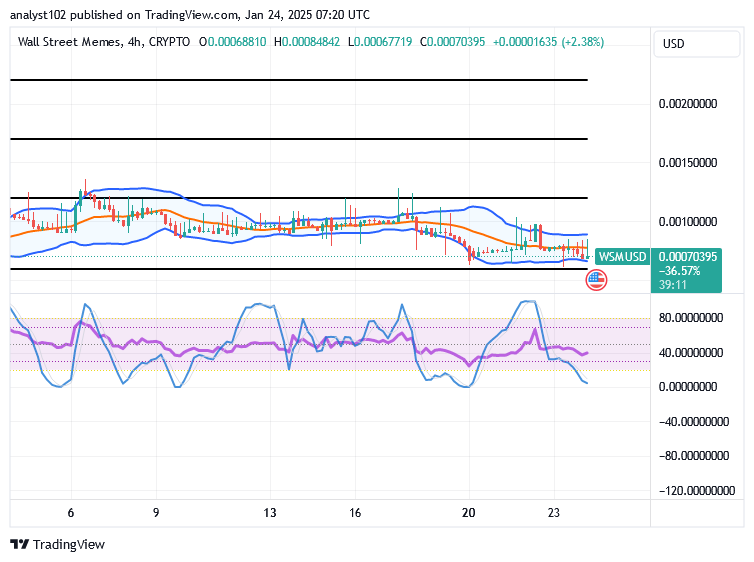754x562 pixels.
Task: Click the high value 0.00084842
Action: click(311, 42)
